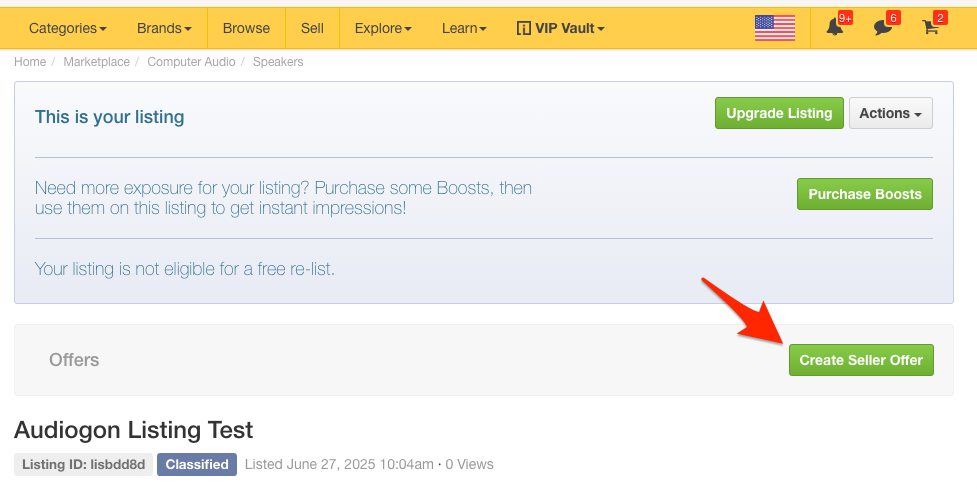Follow the Home breadcrumb link
The width and height of the screenshot is (977, 489).
pos(30,62)
